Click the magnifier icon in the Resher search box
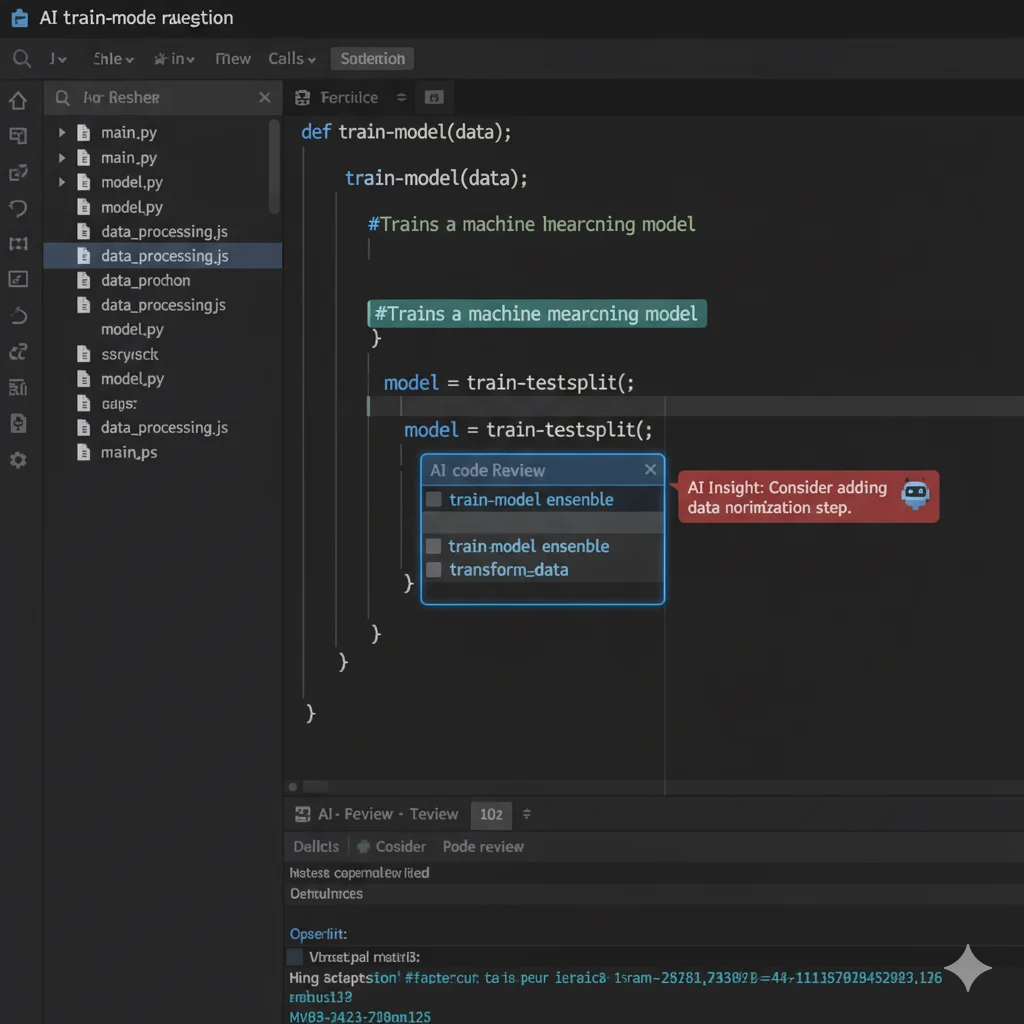This screenshot has width=1024, height=1024. [x=63, y=98]
